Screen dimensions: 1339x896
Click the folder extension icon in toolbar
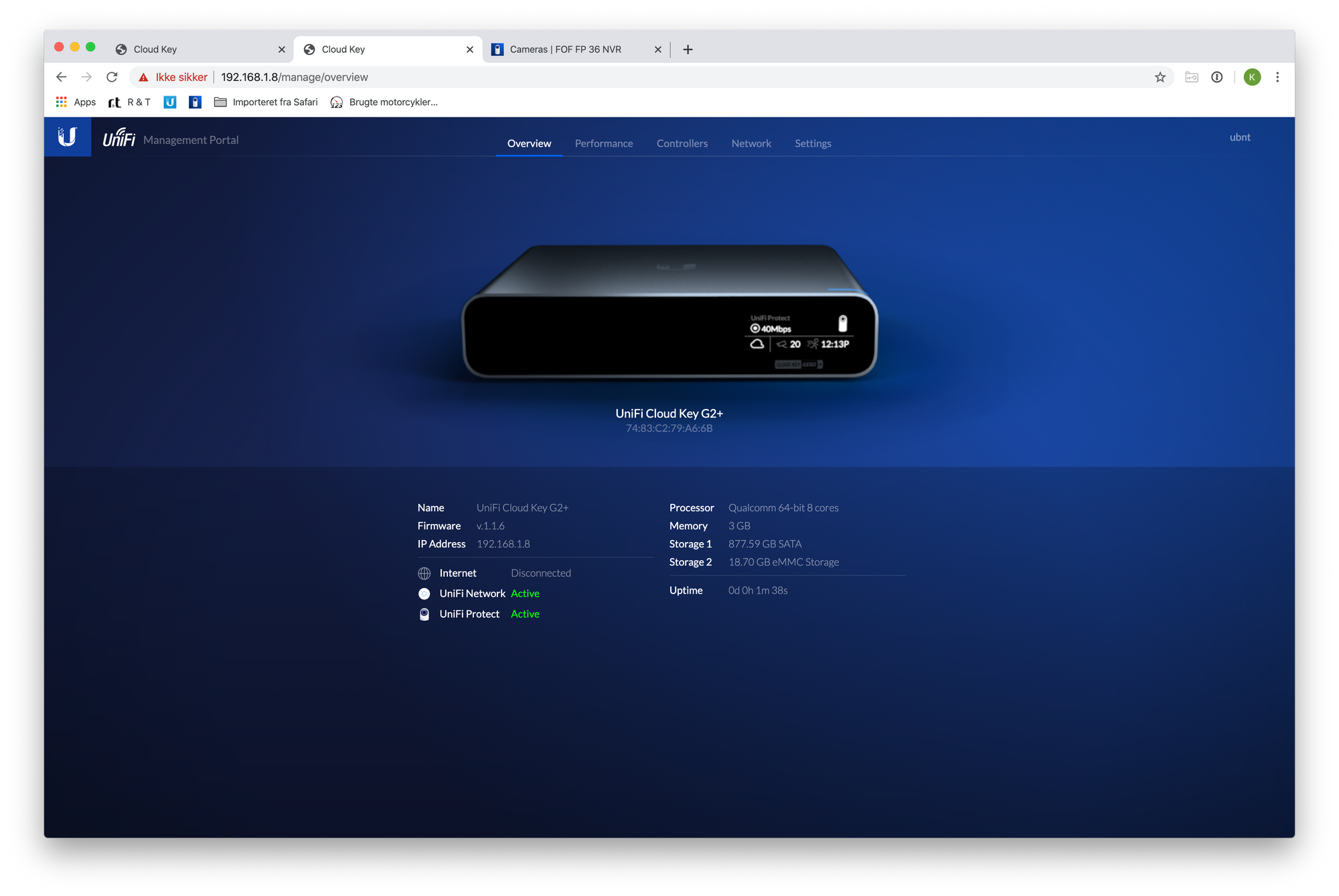pos(1191,77)
